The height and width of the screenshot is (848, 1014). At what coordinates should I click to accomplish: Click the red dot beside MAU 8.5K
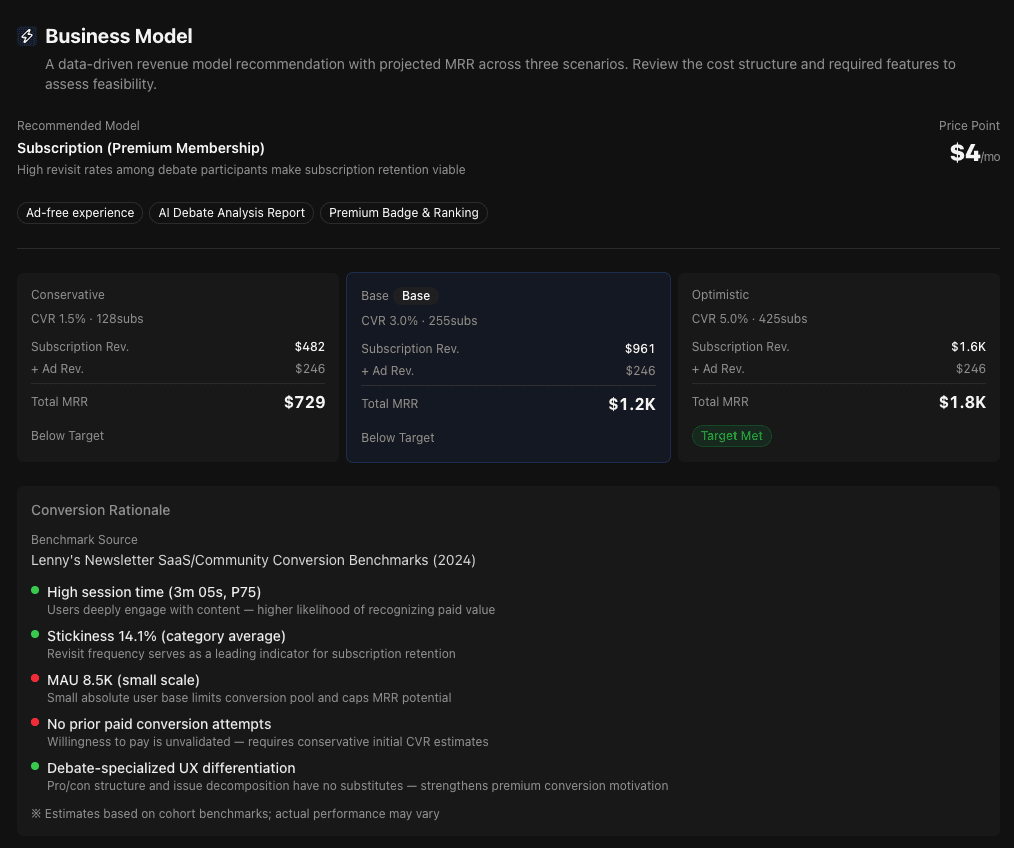tap(37, 679)
